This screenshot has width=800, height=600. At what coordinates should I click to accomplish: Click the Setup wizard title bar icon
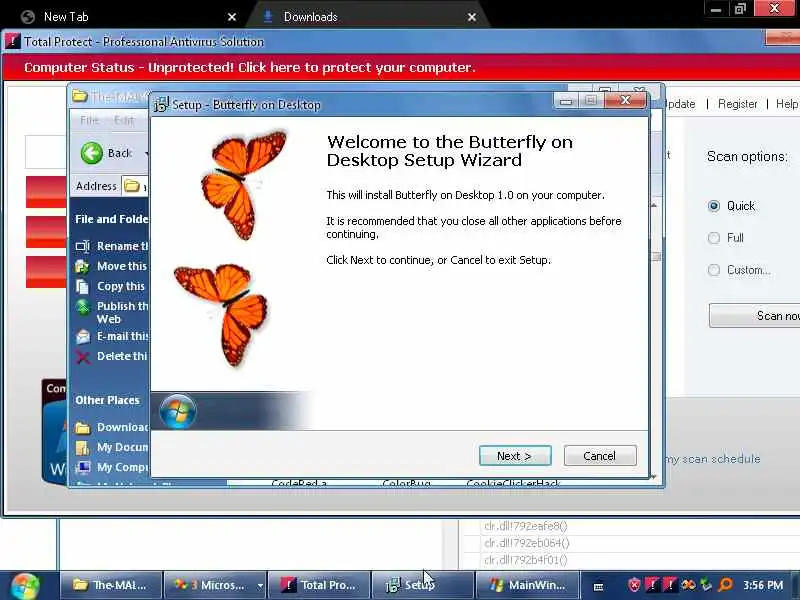pos(161,105)
